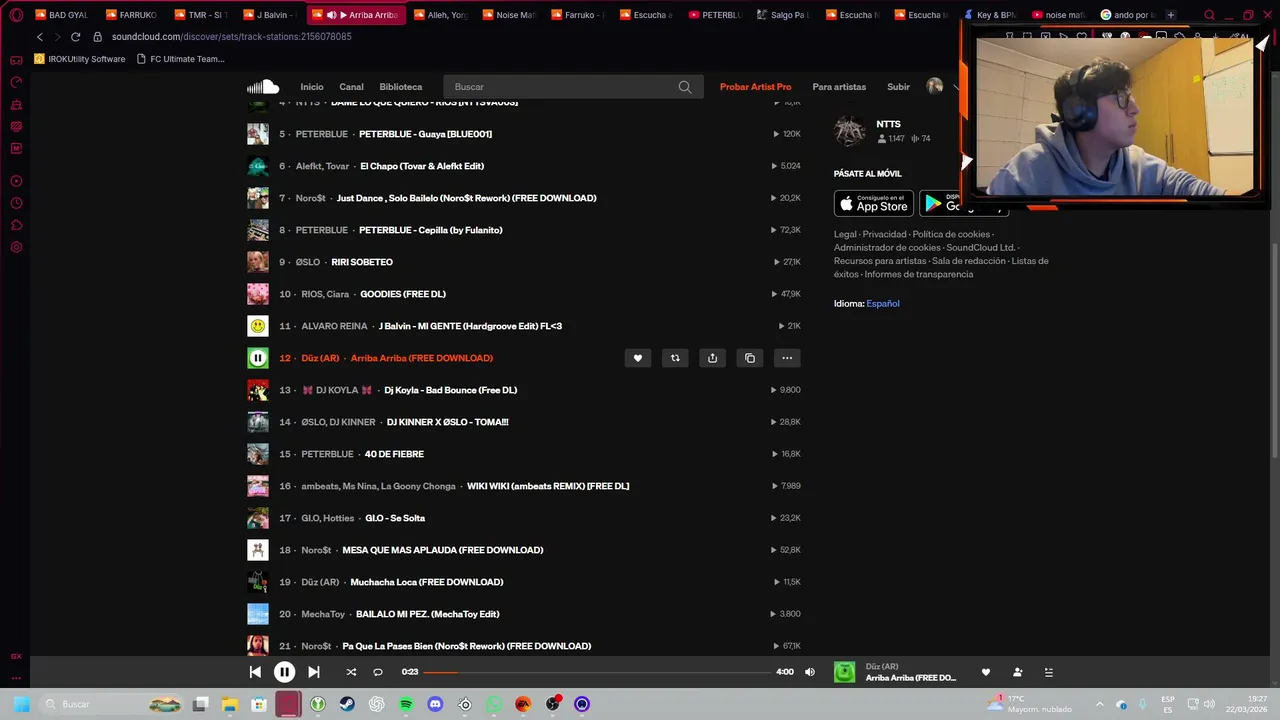Go back with the browser back arrow
Screen dimensions: 1280x720
40,37
